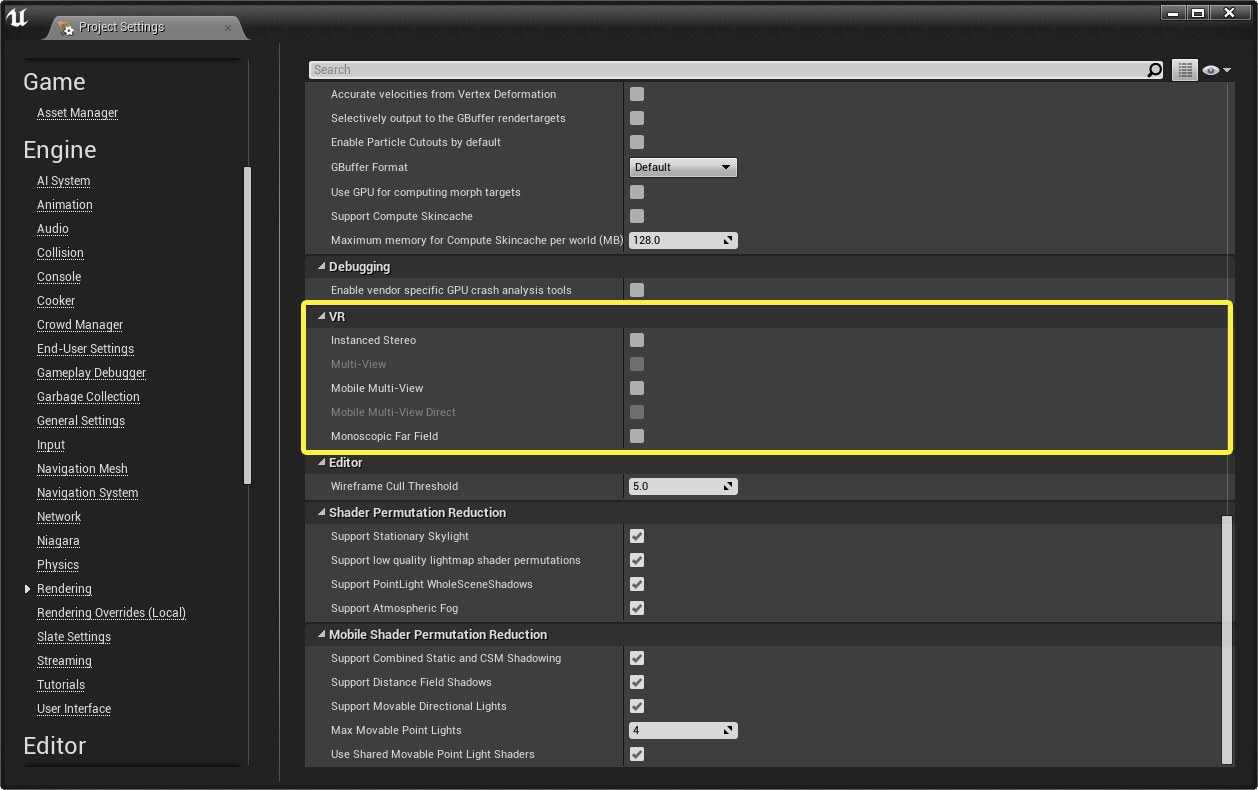Click the spinner arrow on Wireframe Cull Threshold
The image size is (1258, 790).
tap(729, 486)
